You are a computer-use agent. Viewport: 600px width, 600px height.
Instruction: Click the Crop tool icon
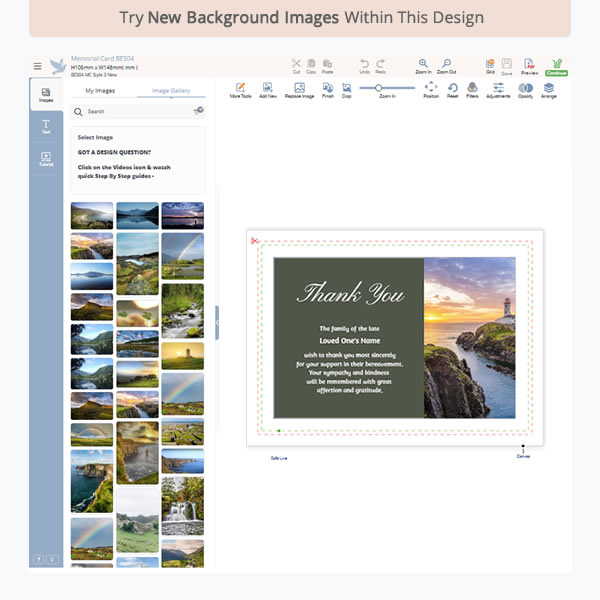[x=346, y=88]
